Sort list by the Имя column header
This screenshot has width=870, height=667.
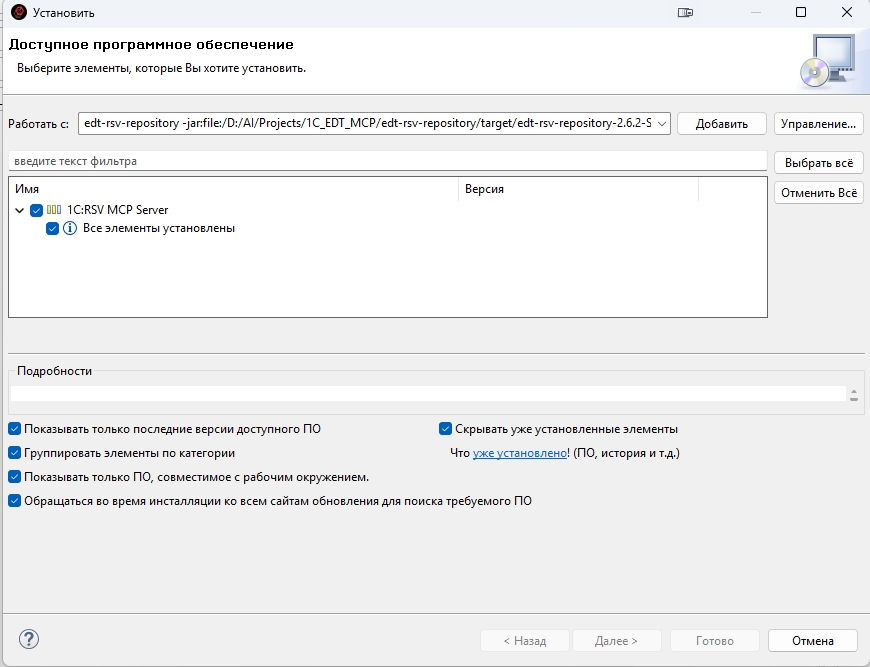(232, 189)
